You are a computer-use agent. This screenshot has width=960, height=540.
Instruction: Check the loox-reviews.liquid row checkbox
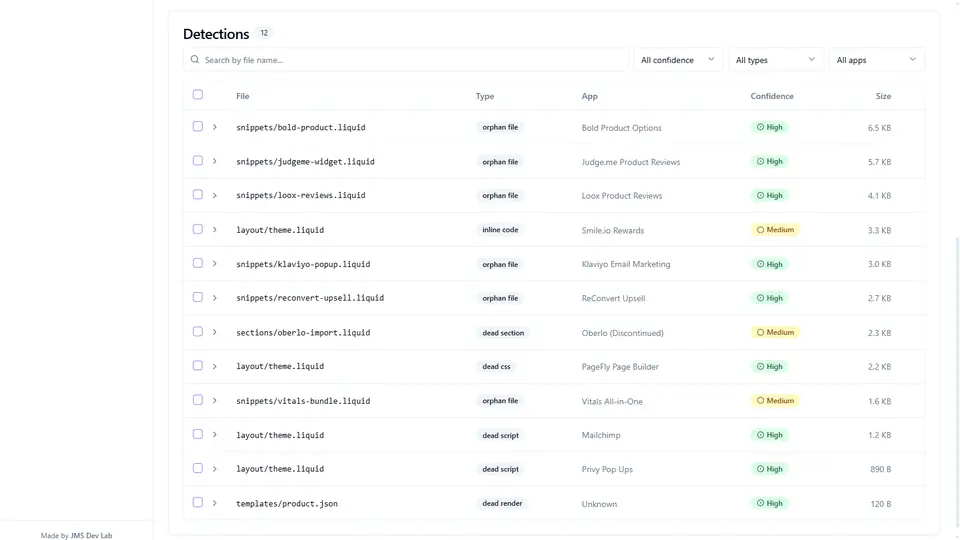[198, 194]
